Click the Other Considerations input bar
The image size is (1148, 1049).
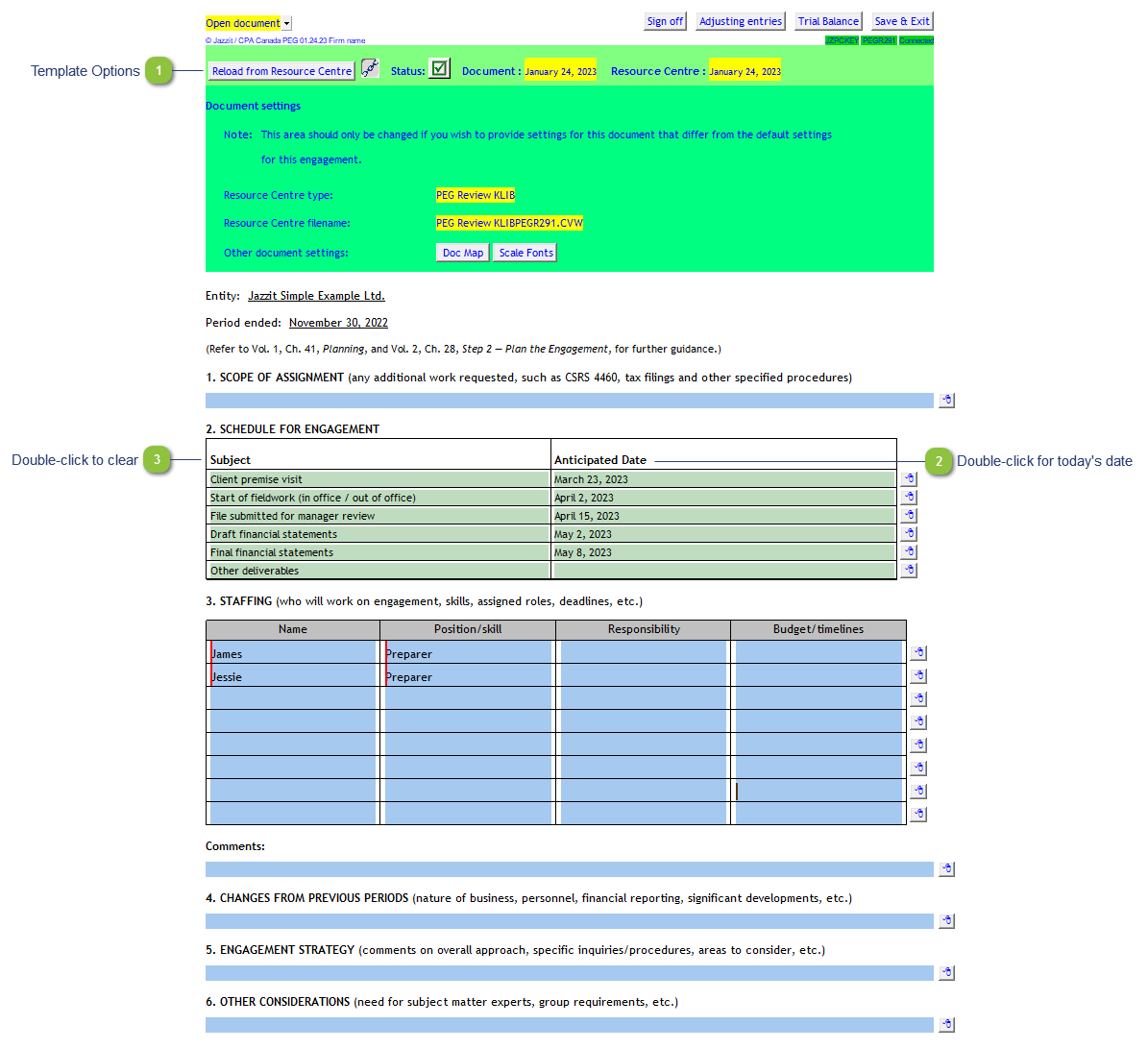click(x=569, y=1025)
